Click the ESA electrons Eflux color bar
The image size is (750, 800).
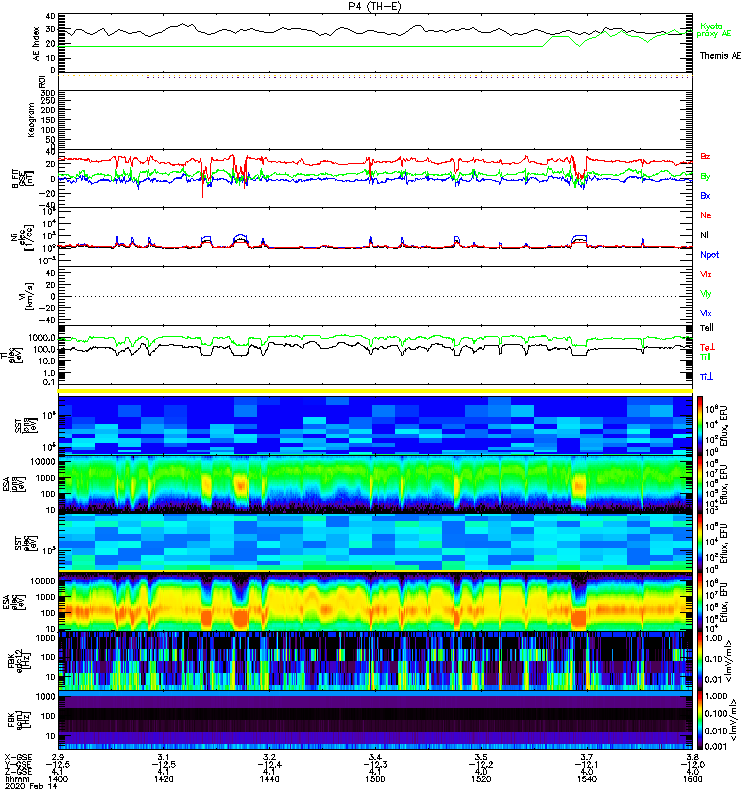[699, 602]
